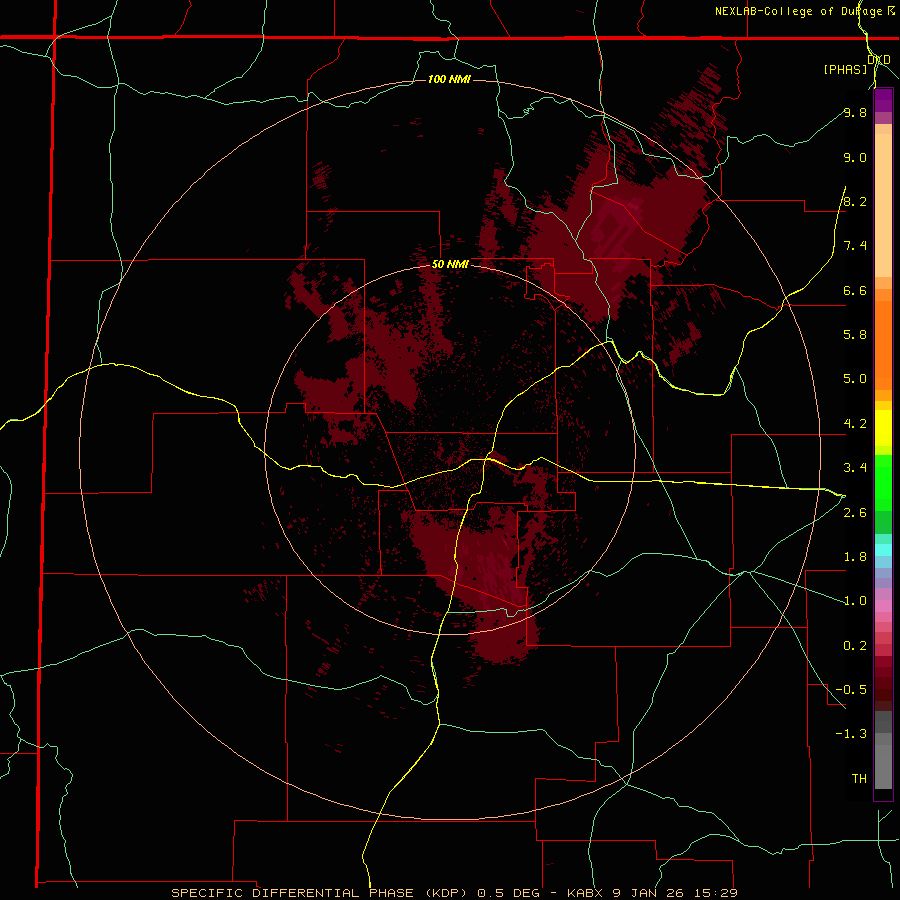Image resolution: width=900 pixels, height=900 pixels.
Task: Click the 1.8 scale value label
Action: click(855, 557)
